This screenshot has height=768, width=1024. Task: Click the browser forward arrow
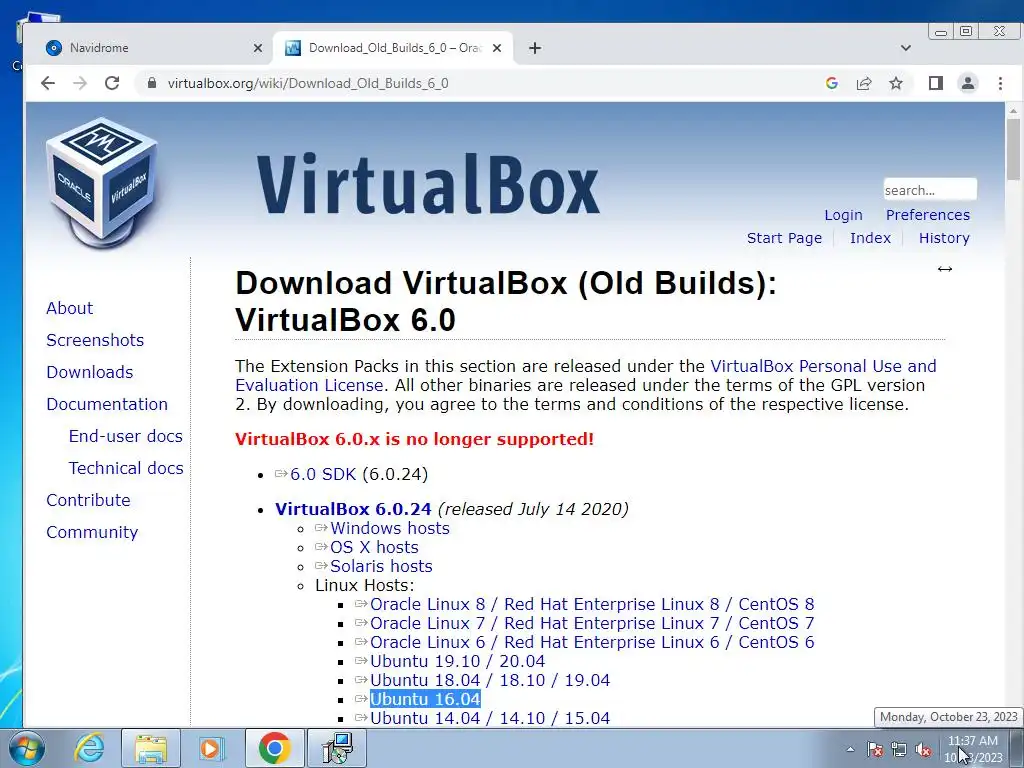pos(80,83)
